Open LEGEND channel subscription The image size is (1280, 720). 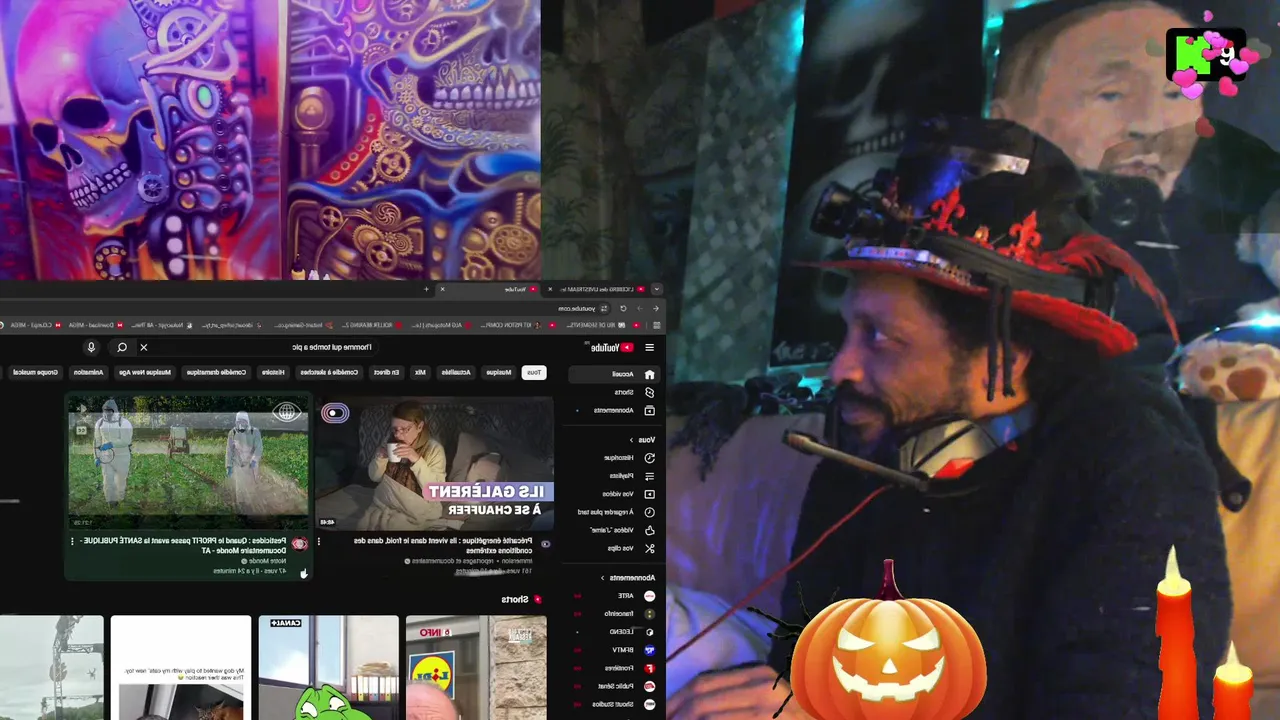pyautogui.click(x=613, y=632)
